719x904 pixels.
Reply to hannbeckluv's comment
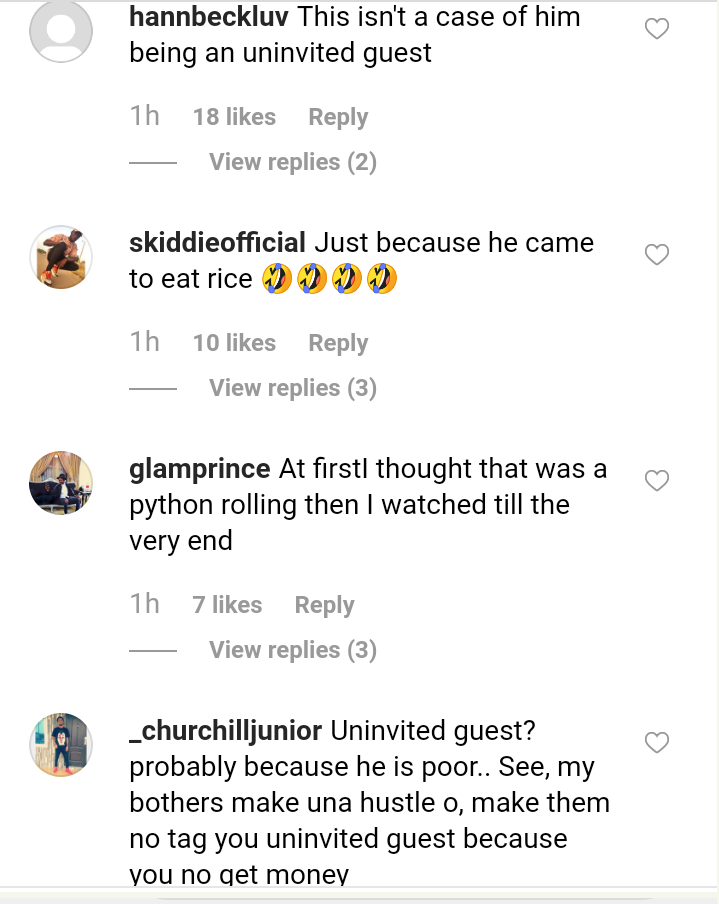point(338,117)
